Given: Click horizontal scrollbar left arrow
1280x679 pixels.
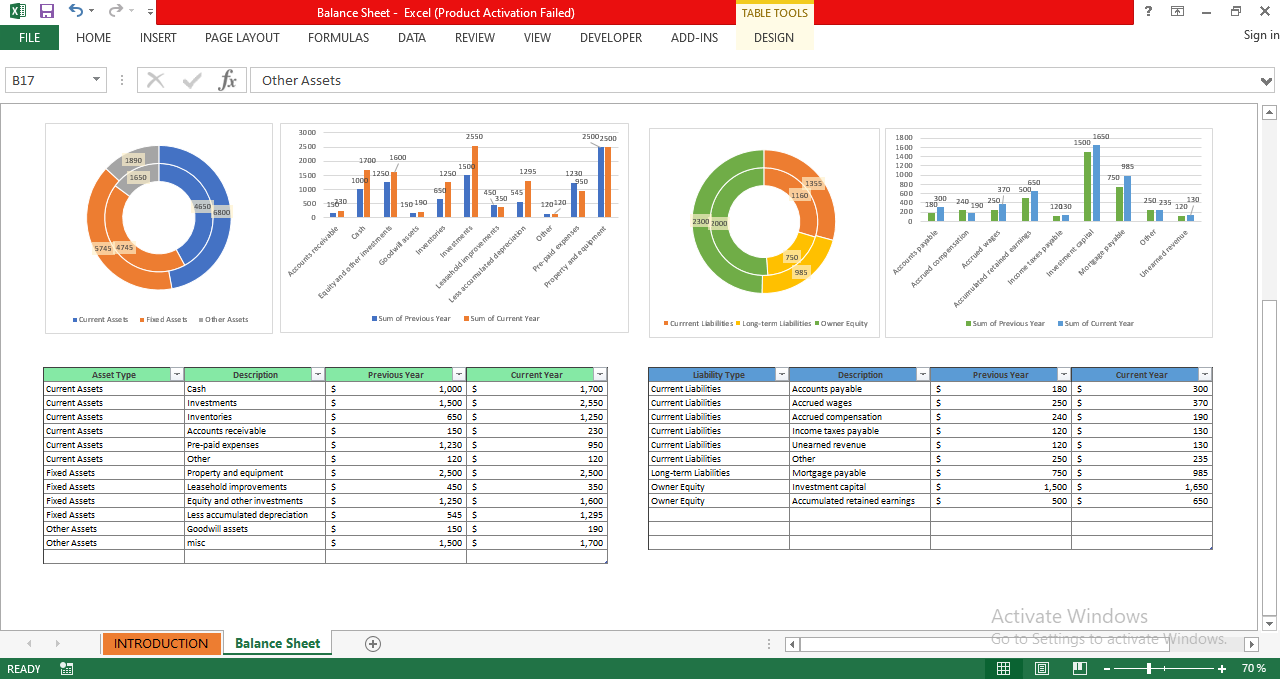Looking at the screenshot, I should tap(793, 645).
